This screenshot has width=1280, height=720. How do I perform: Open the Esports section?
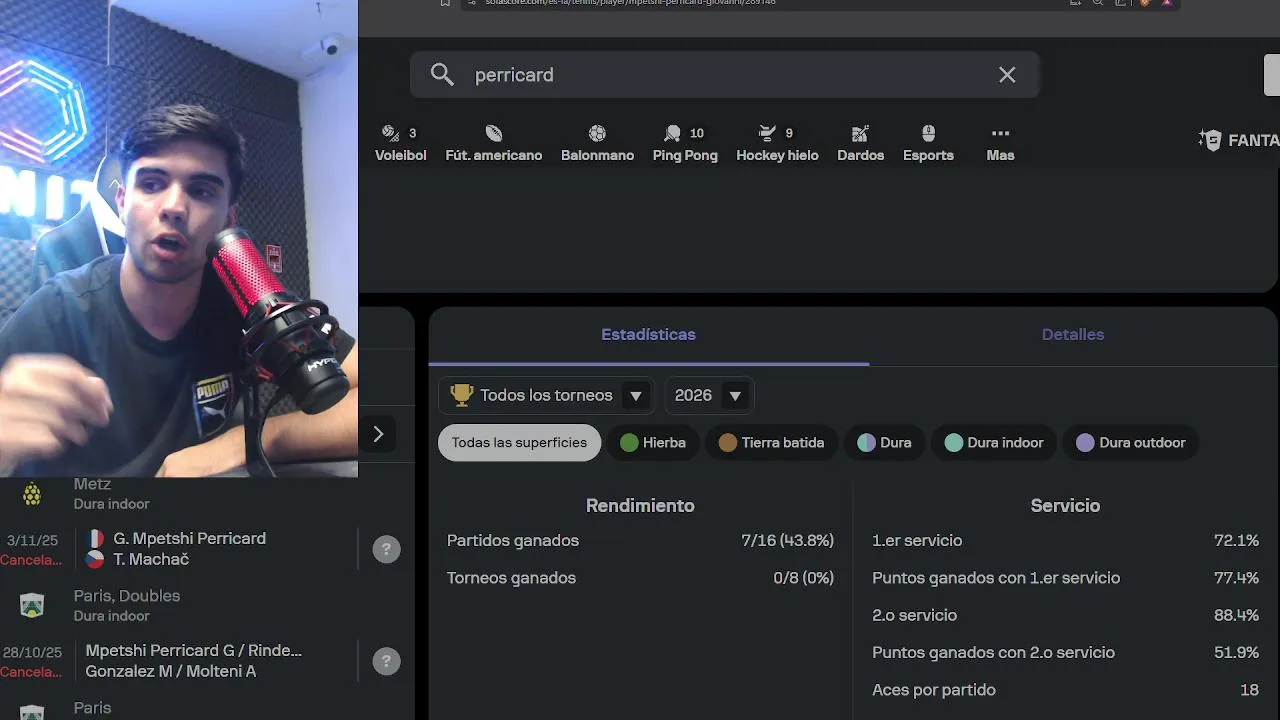click(x=928, y=143)
